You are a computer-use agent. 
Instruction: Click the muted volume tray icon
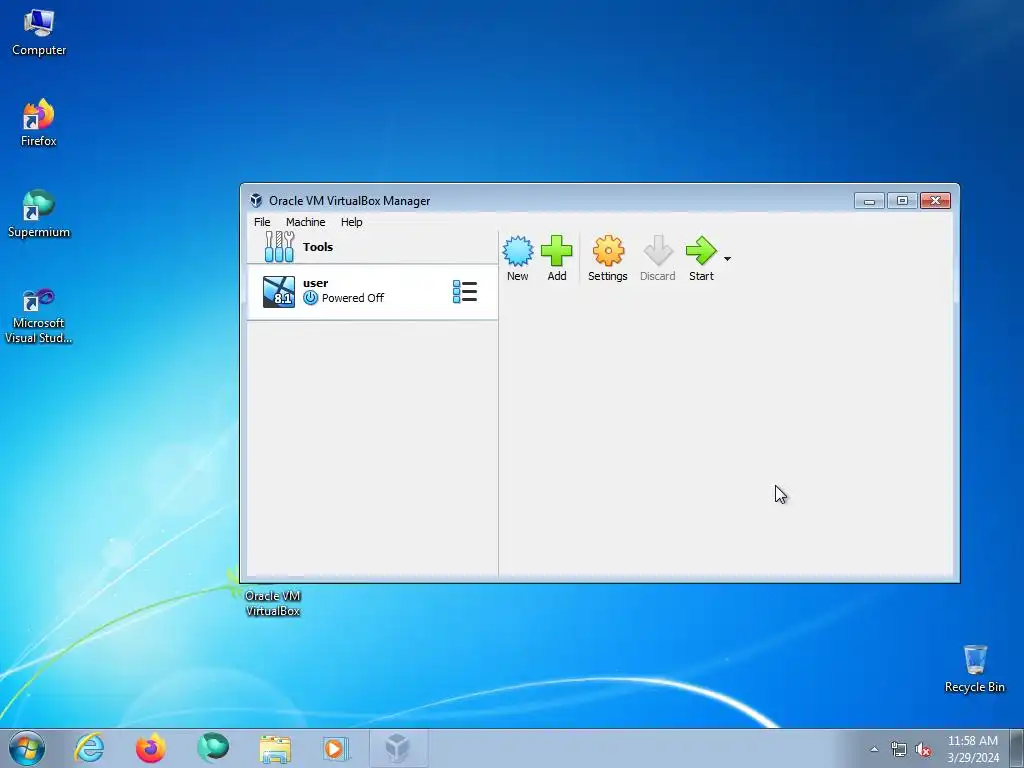923,750
